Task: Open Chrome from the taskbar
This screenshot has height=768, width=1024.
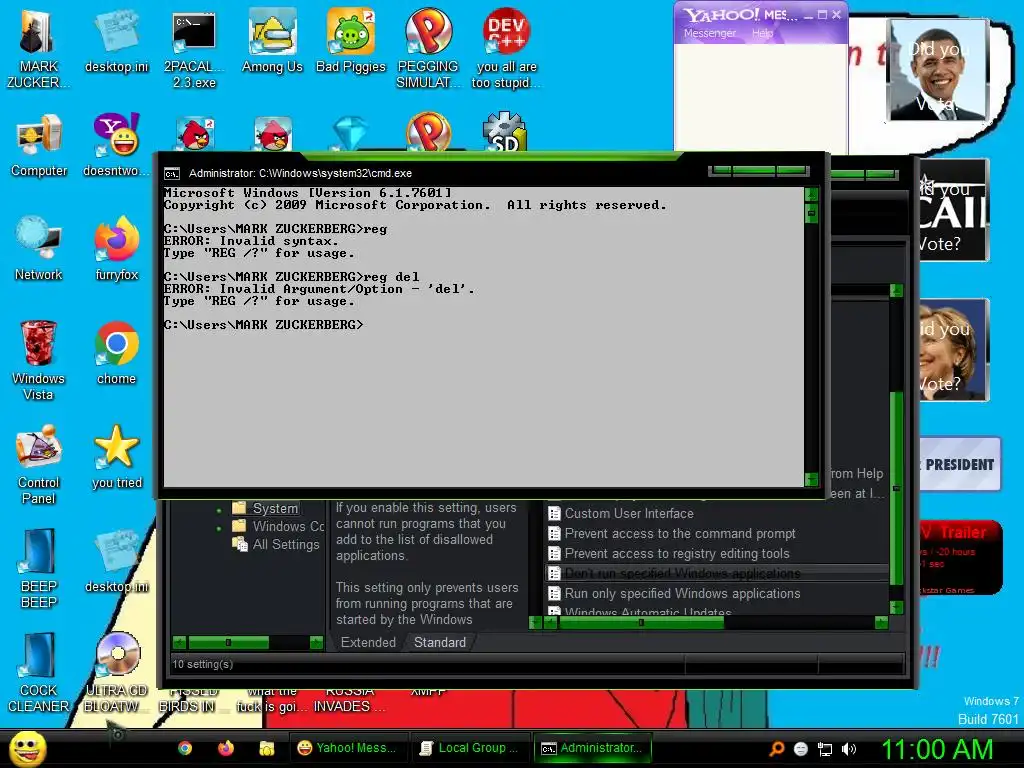Action: (185, 748)
